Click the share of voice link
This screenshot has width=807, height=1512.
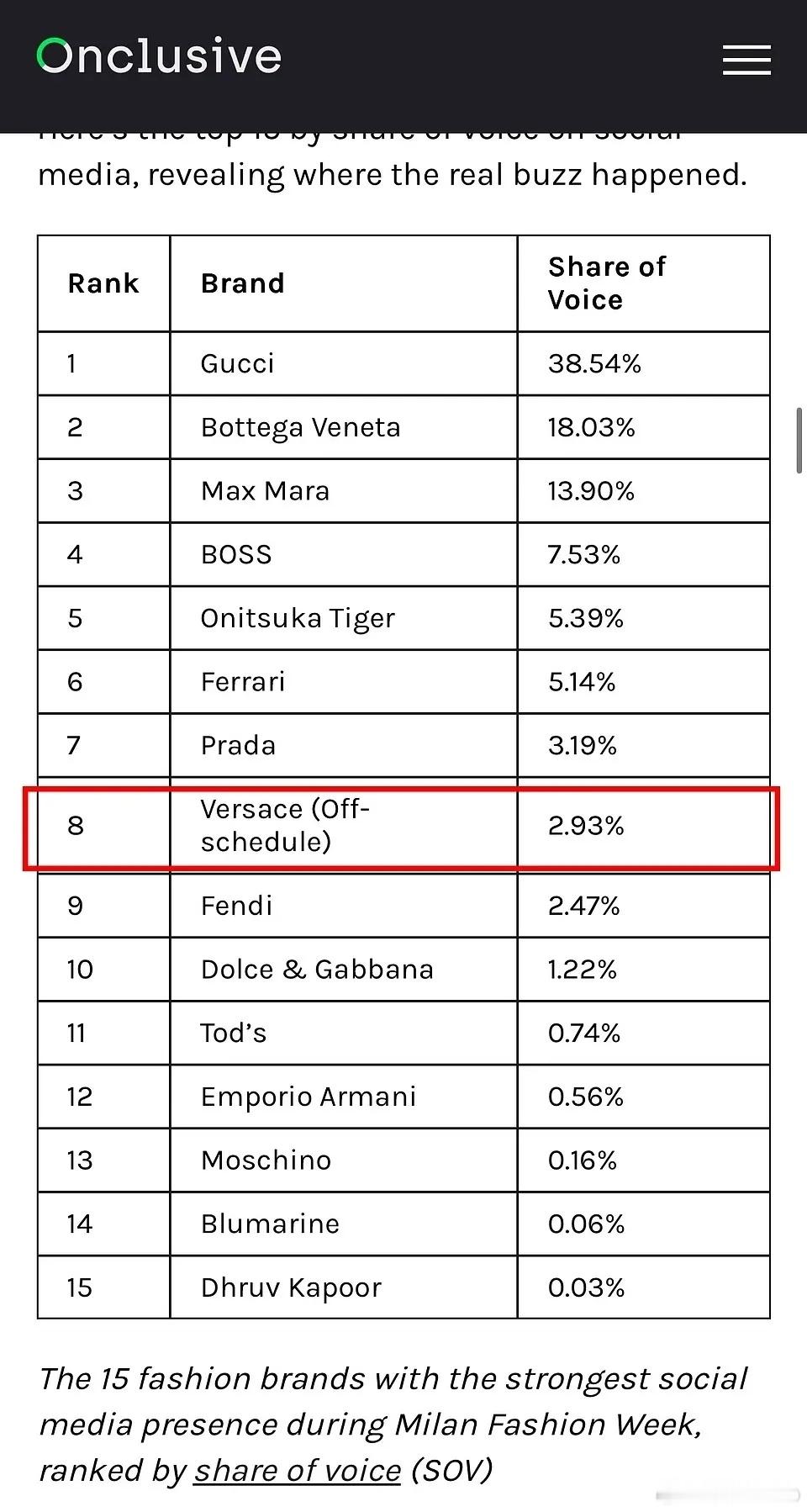point(298,1470)
